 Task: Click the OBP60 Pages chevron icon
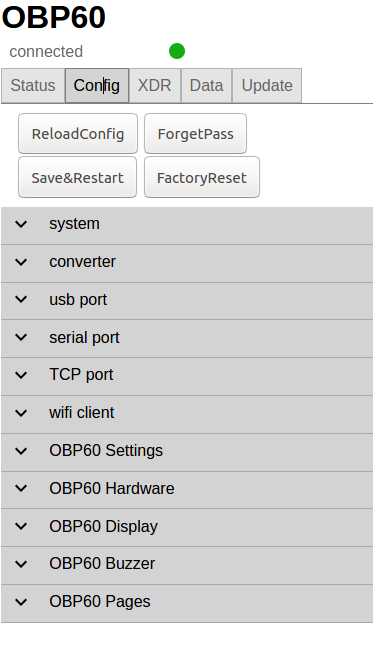coord(21,602)
